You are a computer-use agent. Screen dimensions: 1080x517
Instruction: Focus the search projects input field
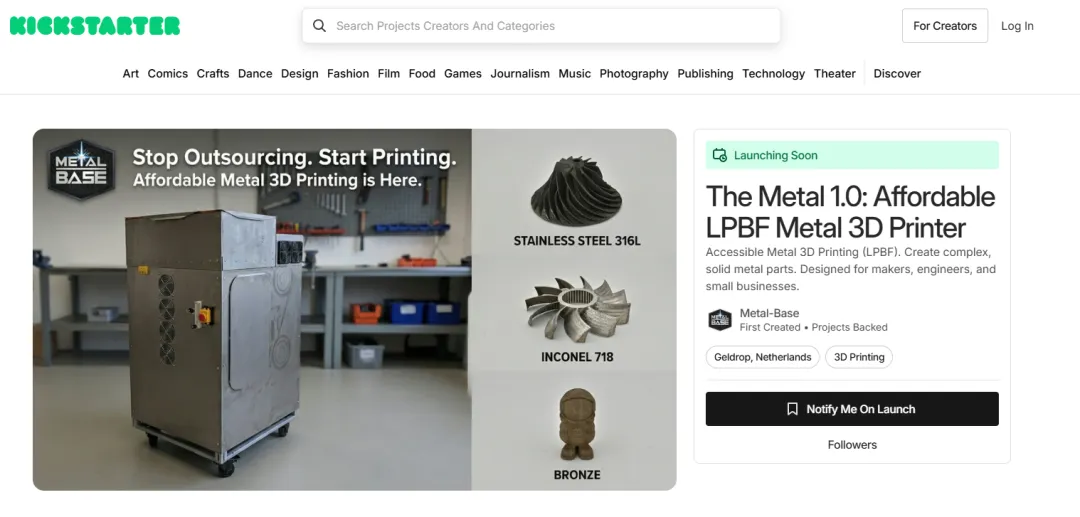tap(550, 26)
